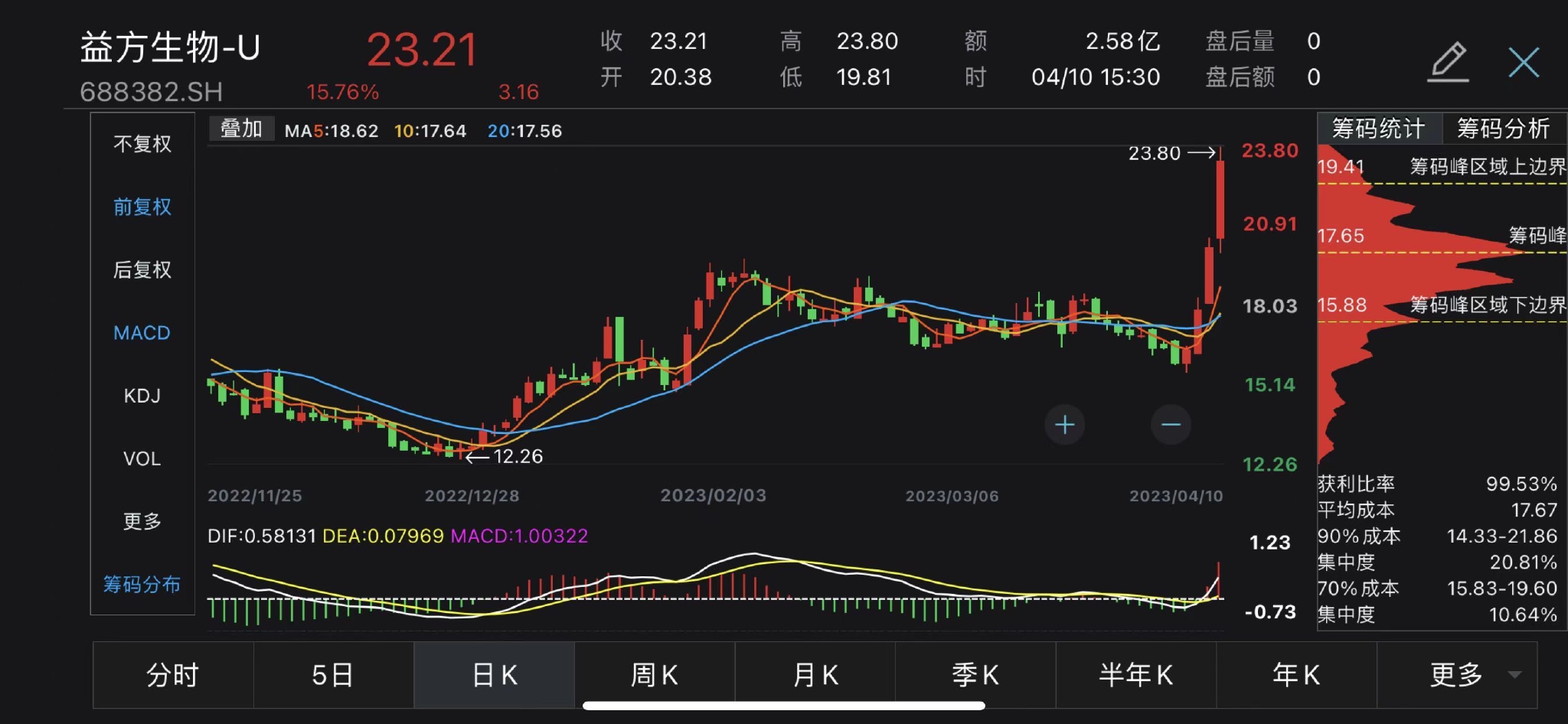Toggle 筹码分布 chip distribution panel
Image resolution: width=1568 pixels, height=724 pixels.
[x=142, y=585]
